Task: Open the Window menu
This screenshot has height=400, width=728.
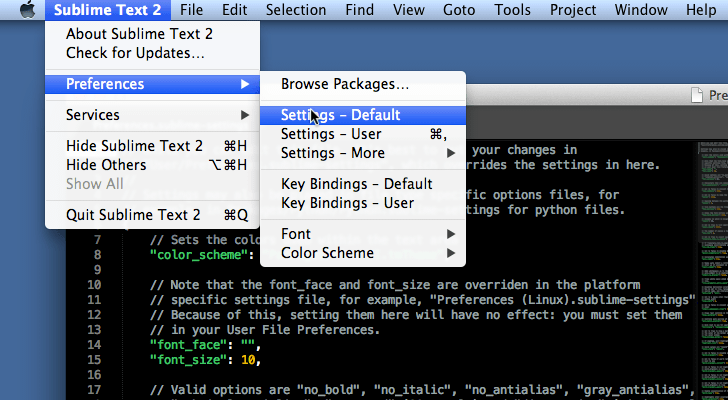Action: tap(641, 10)
